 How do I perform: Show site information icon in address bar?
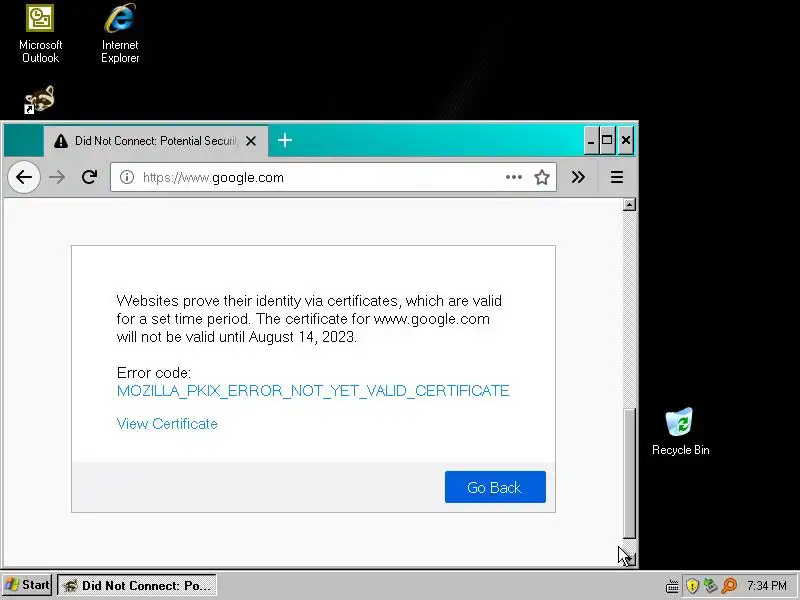pos(127,177)
